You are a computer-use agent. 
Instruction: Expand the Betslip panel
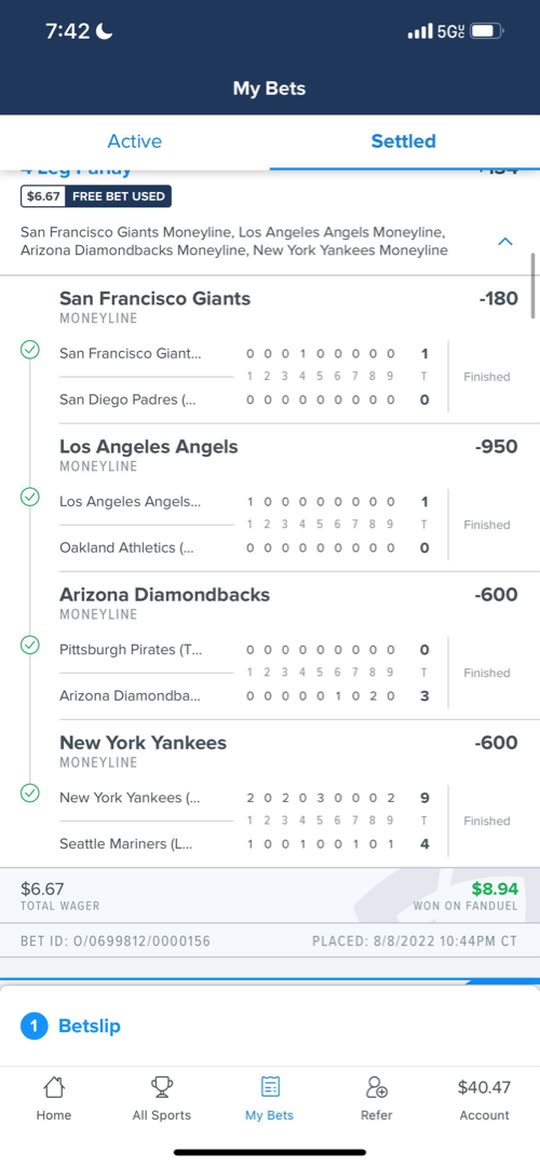pos(270,1026)
